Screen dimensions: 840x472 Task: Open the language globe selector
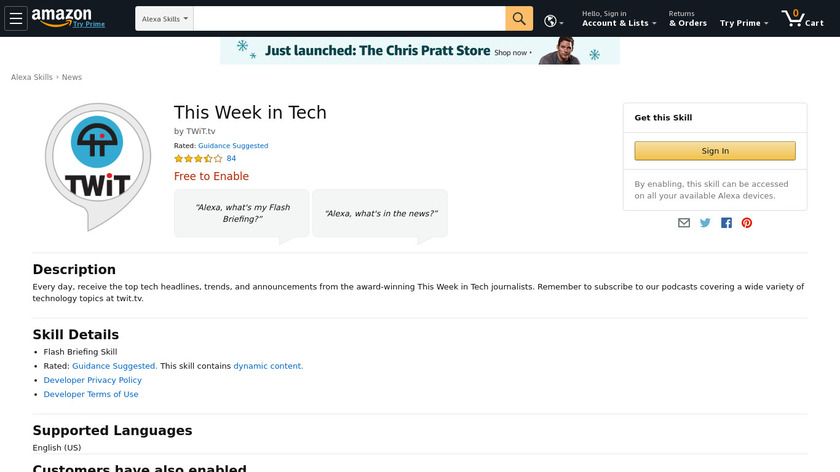point(553,20)
